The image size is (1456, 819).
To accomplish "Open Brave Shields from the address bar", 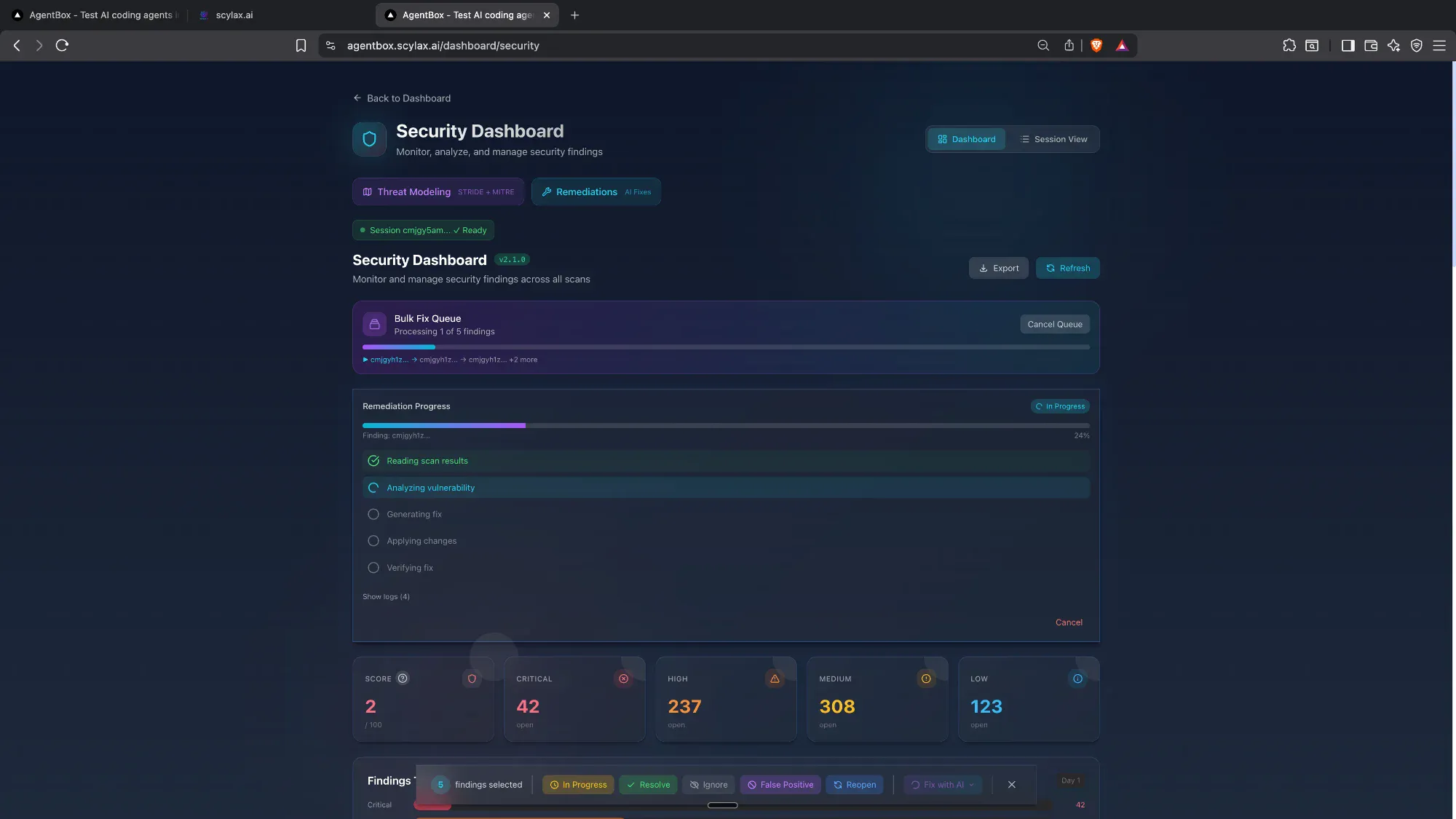I will [1096, 44].
